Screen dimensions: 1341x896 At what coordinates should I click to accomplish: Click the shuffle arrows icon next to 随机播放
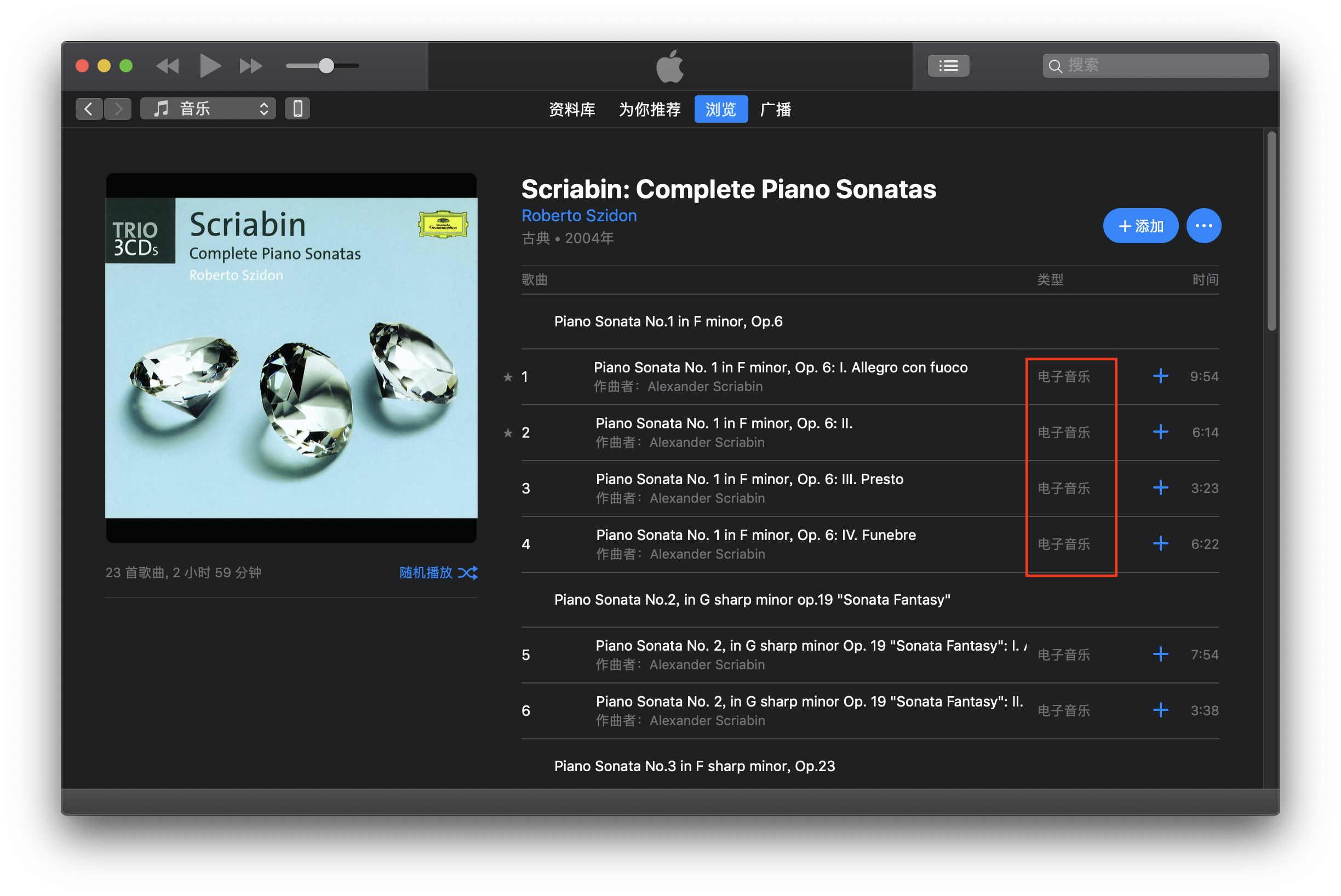point(468,573)
